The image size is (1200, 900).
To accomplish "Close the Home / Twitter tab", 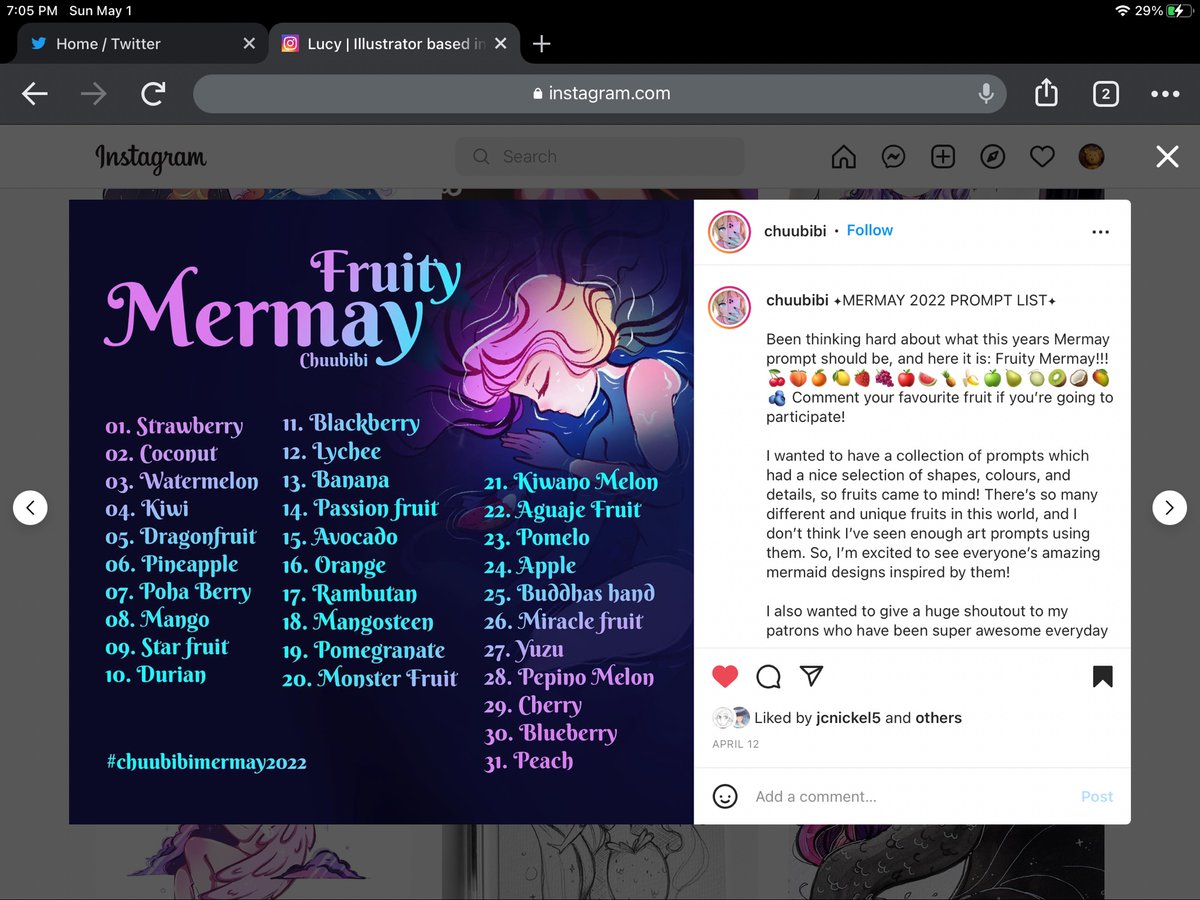I will point(249,44).
